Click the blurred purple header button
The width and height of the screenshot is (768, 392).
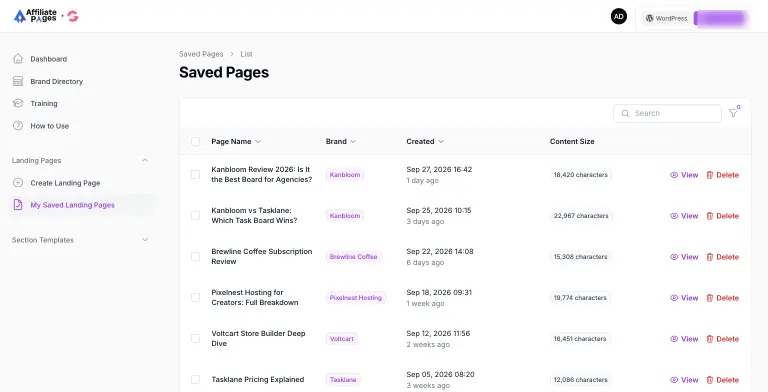coord(721,18)
